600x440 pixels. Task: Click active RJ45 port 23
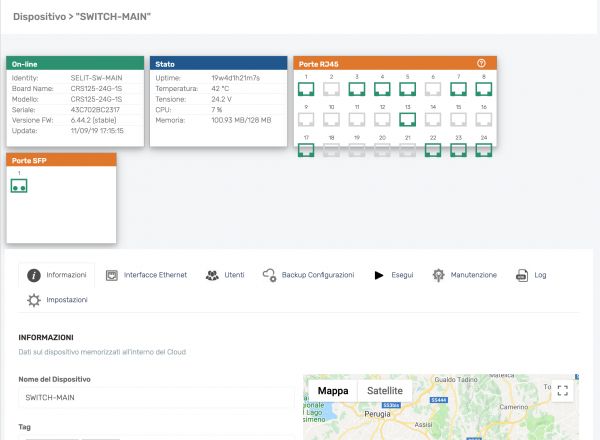coord(458,150)
